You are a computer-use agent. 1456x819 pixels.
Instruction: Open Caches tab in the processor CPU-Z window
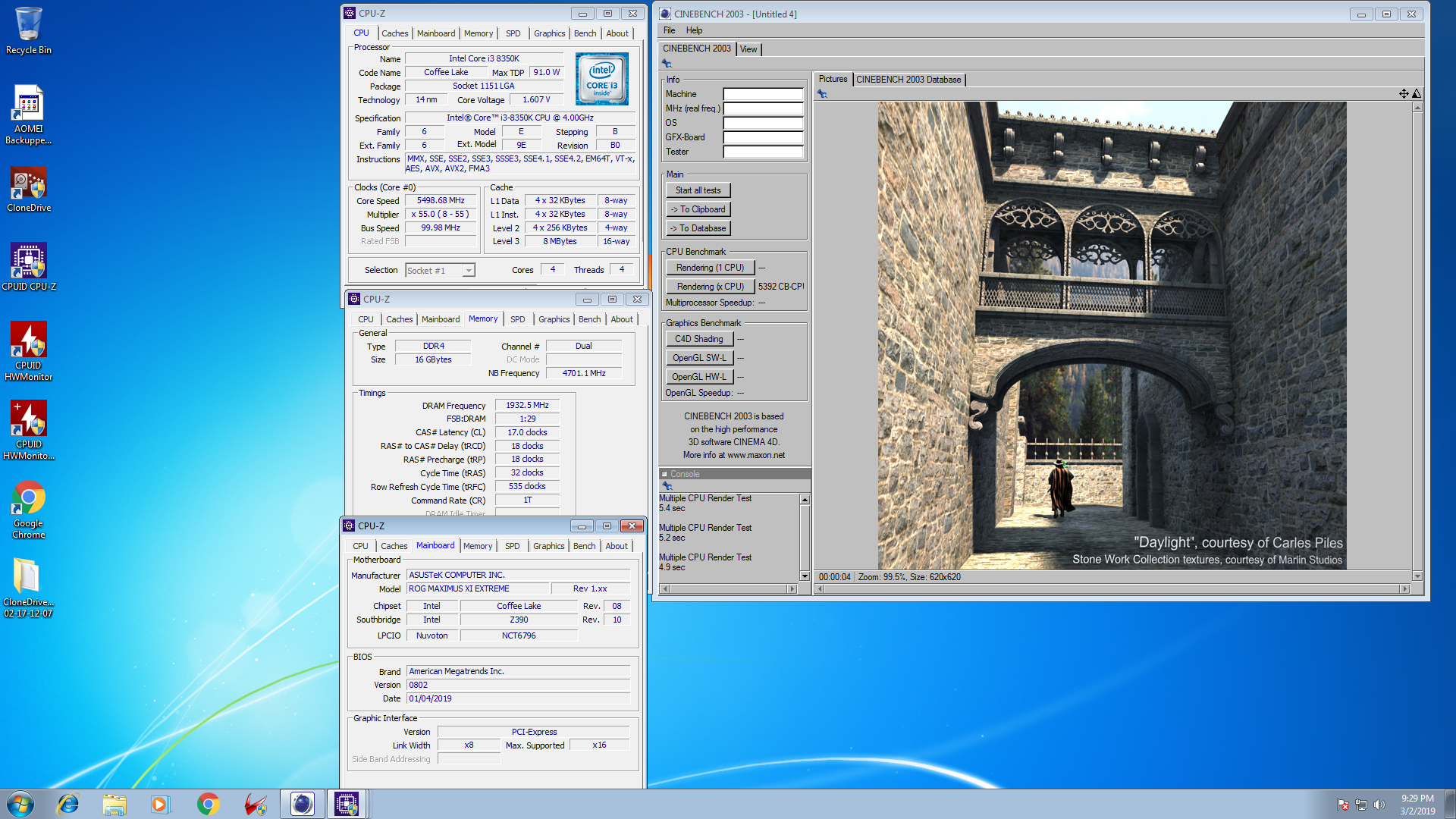(x=394, y=33)
